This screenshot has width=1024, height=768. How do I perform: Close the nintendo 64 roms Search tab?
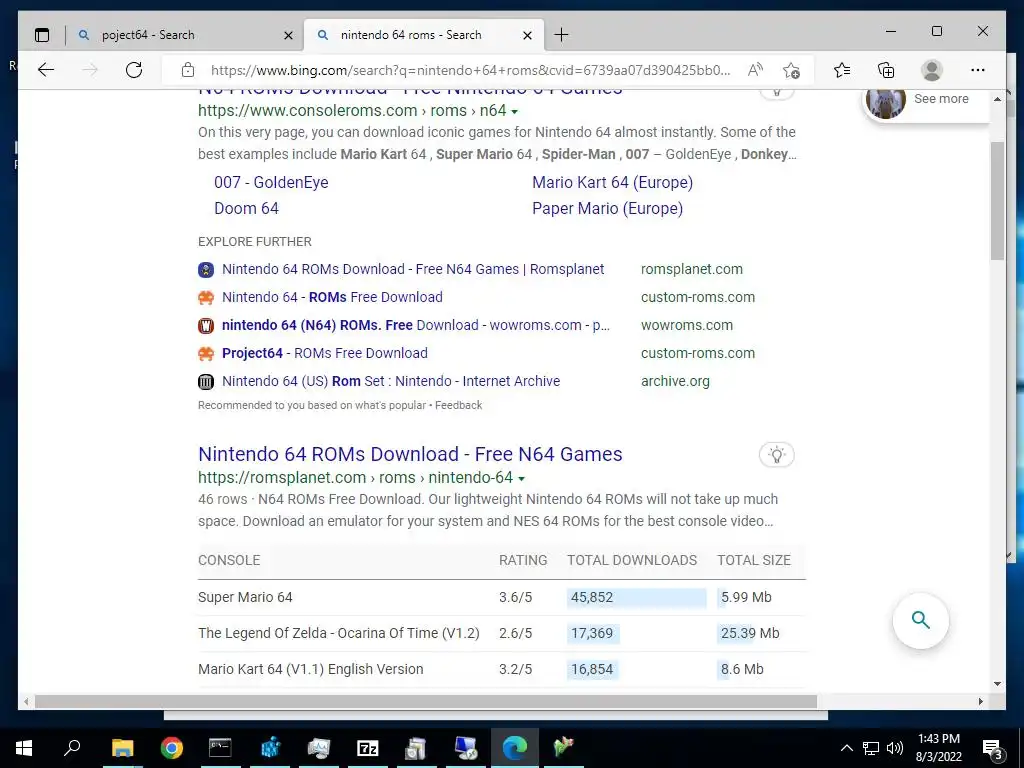pos(528,35)
